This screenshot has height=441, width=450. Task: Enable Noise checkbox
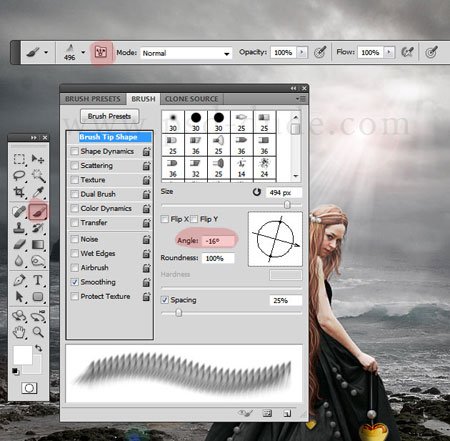point(75,239)
